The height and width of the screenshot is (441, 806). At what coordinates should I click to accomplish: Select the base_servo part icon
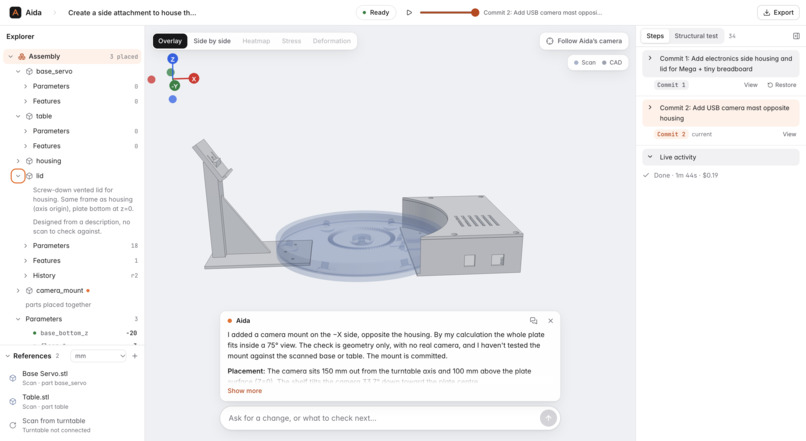click(29, 71)
